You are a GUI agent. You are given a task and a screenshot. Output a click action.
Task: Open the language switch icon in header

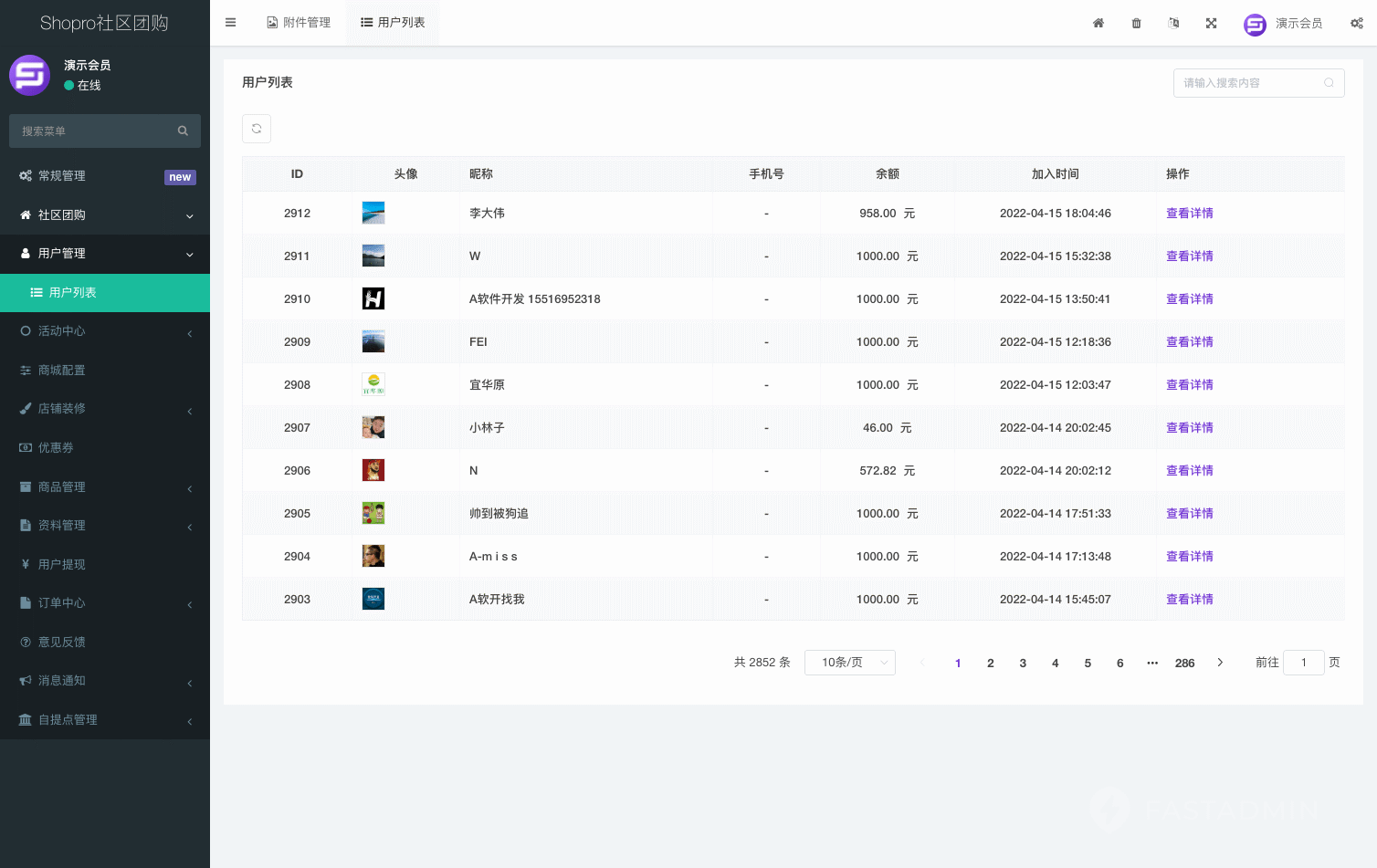[1173, 23]
